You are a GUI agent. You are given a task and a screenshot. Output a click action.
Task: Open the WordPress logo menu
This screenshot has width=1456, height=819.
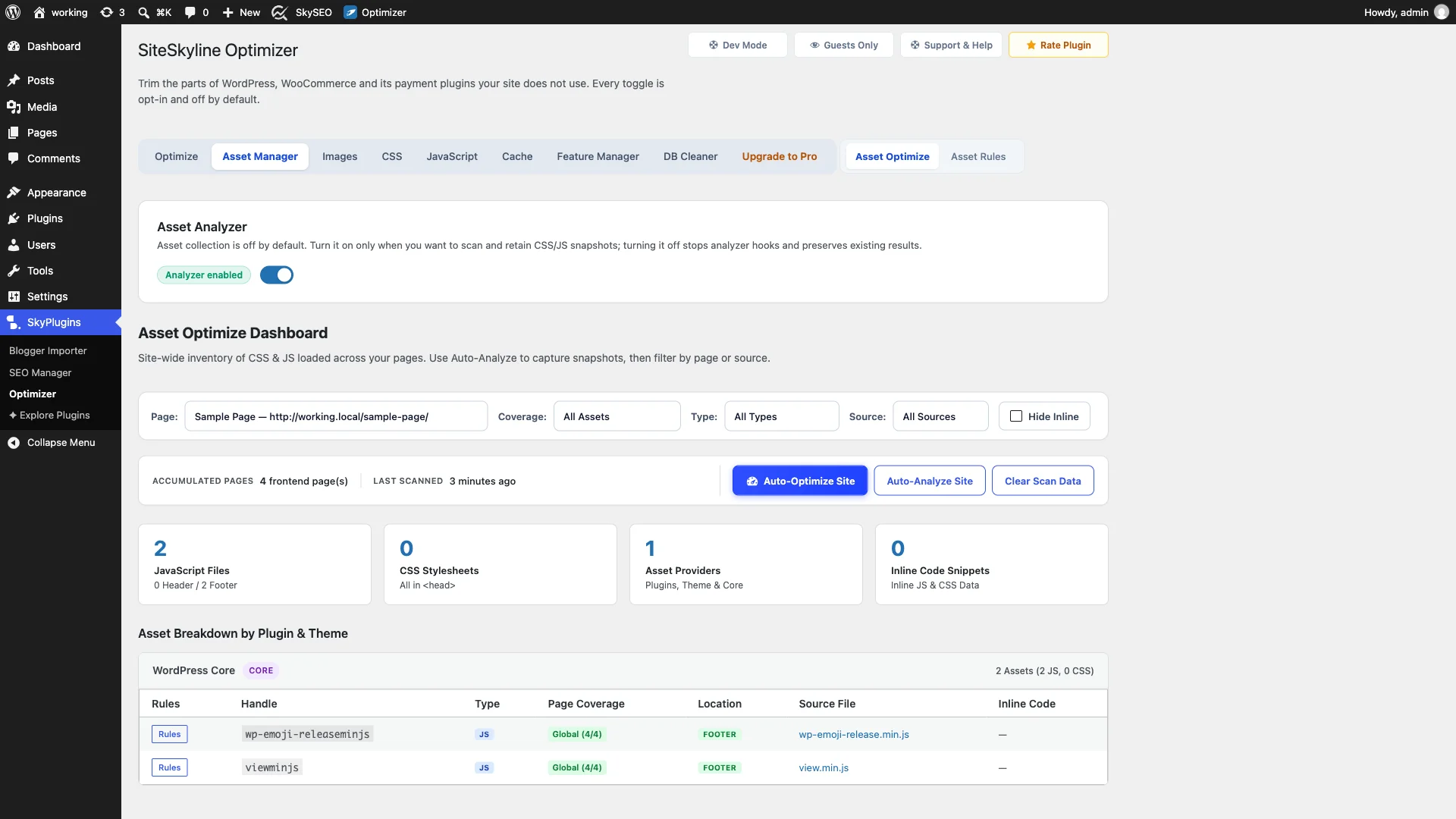coord(13,12)
